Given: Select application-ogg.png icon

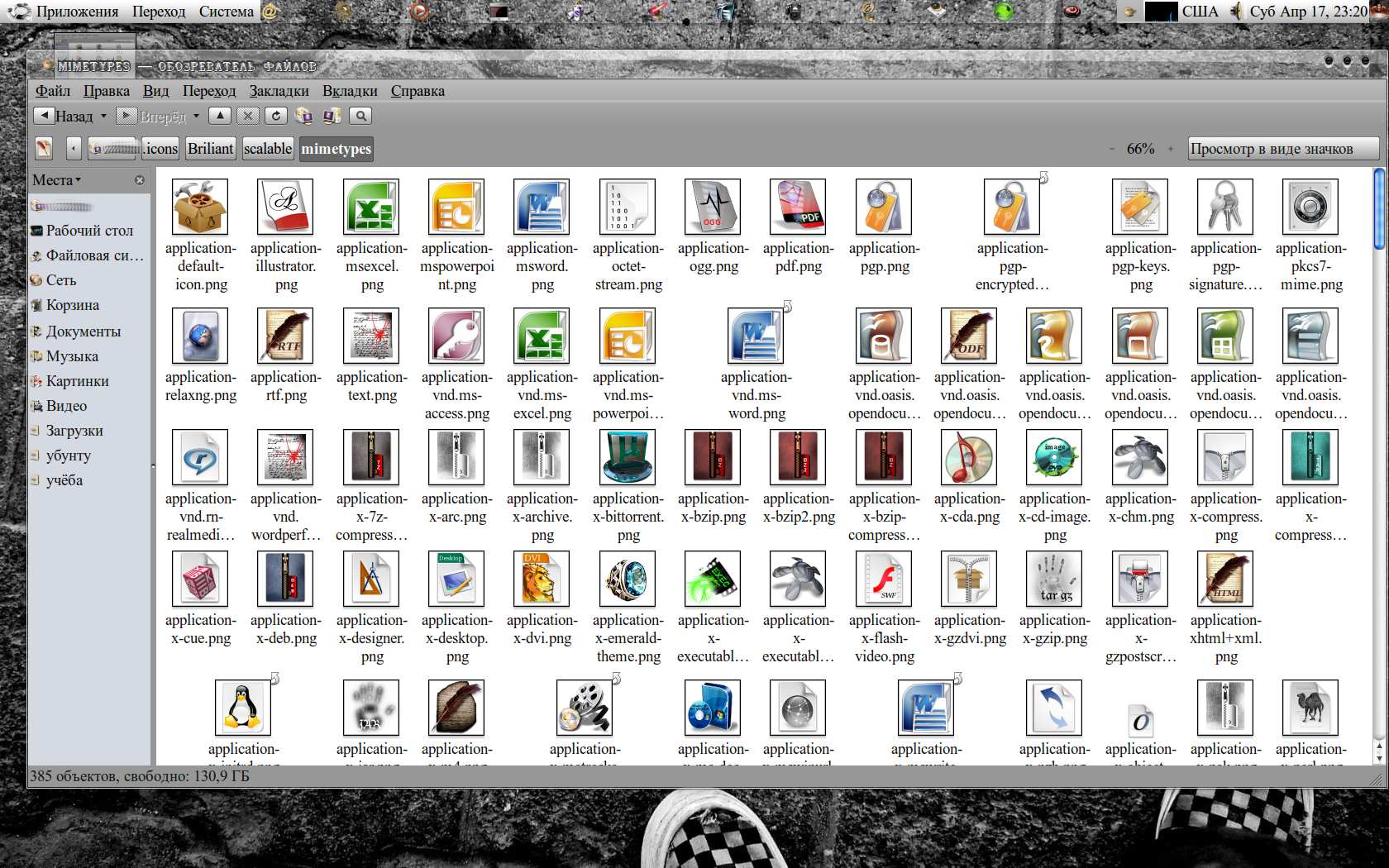Looking at the screenshot, I should coord(713,207).
